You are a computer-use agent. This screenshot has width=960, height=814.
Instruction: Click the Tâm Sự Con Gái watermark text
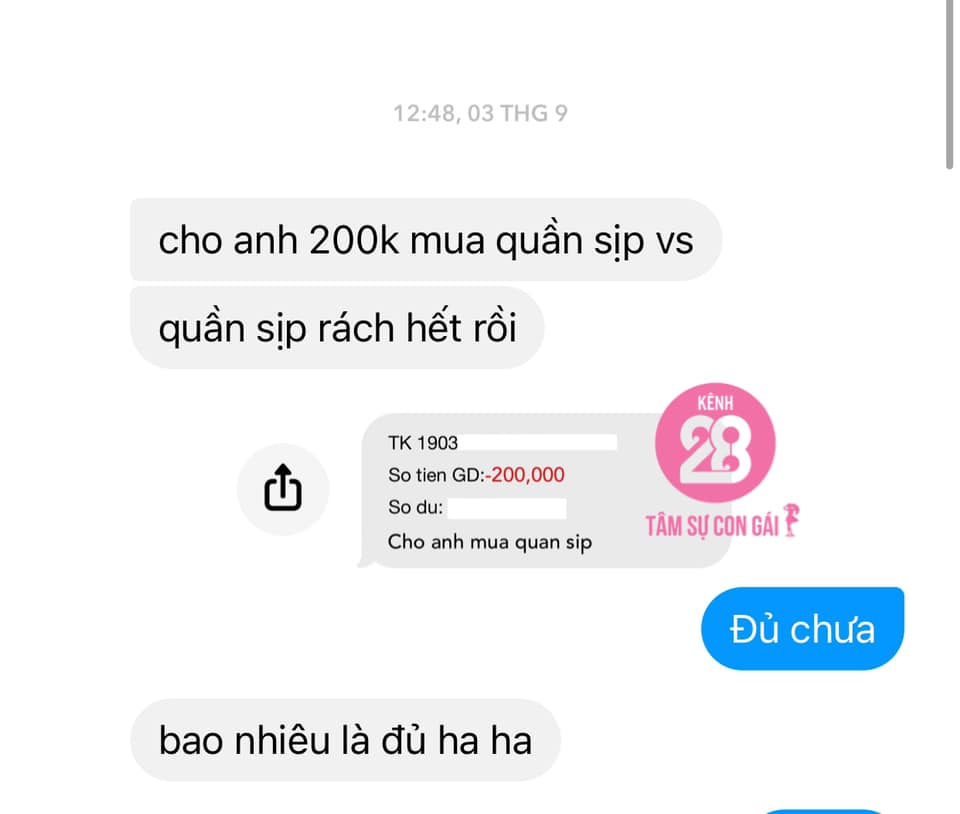click(x=712, y=526)
